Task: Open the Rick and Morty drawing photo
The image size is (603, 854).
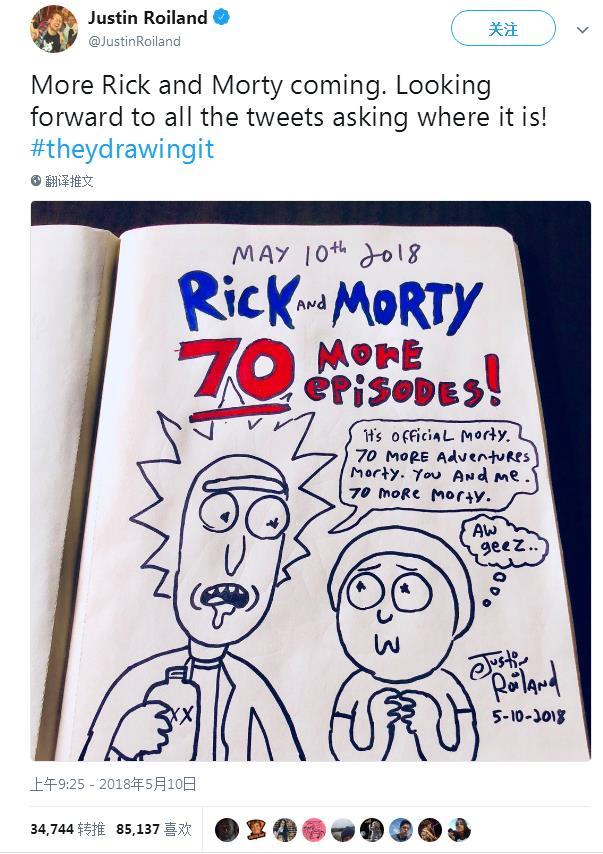Action: pyautogui.click(x=310, y=481)
